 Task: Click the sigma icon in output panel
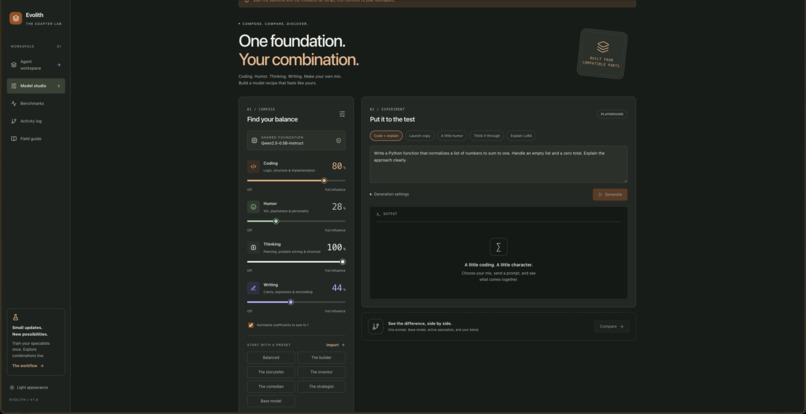(x=498, y=247)
